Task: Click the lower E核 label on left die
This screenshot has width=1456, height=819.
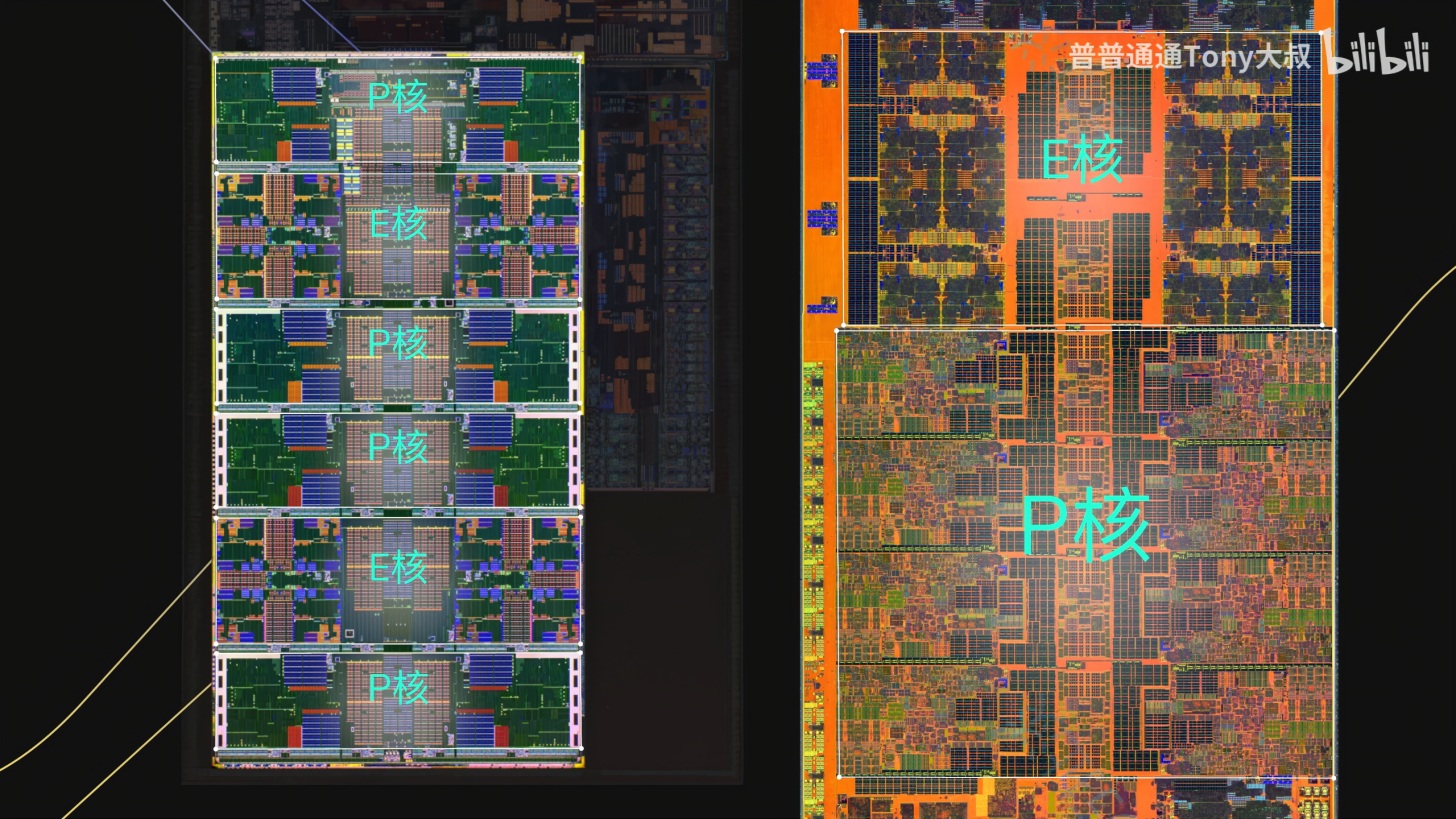Action: click(398, 568)
